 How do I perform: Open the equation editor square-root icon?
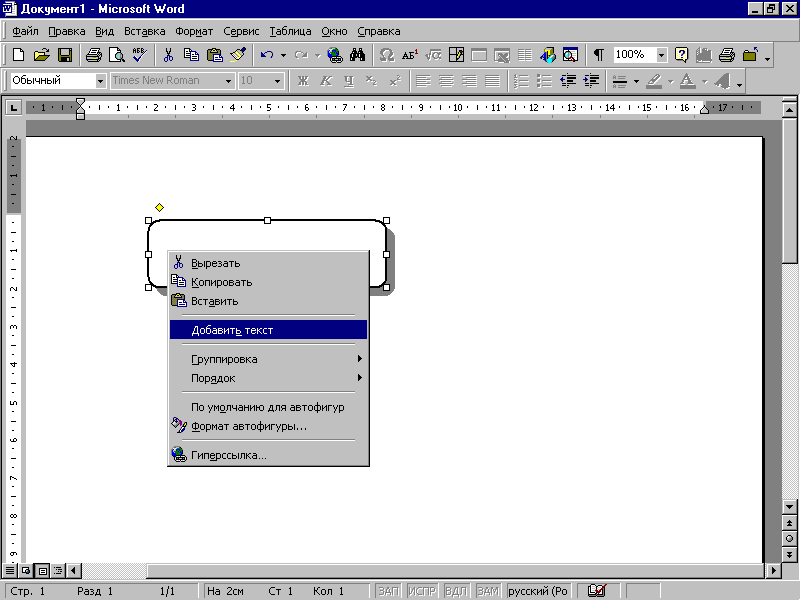(433, 55)
